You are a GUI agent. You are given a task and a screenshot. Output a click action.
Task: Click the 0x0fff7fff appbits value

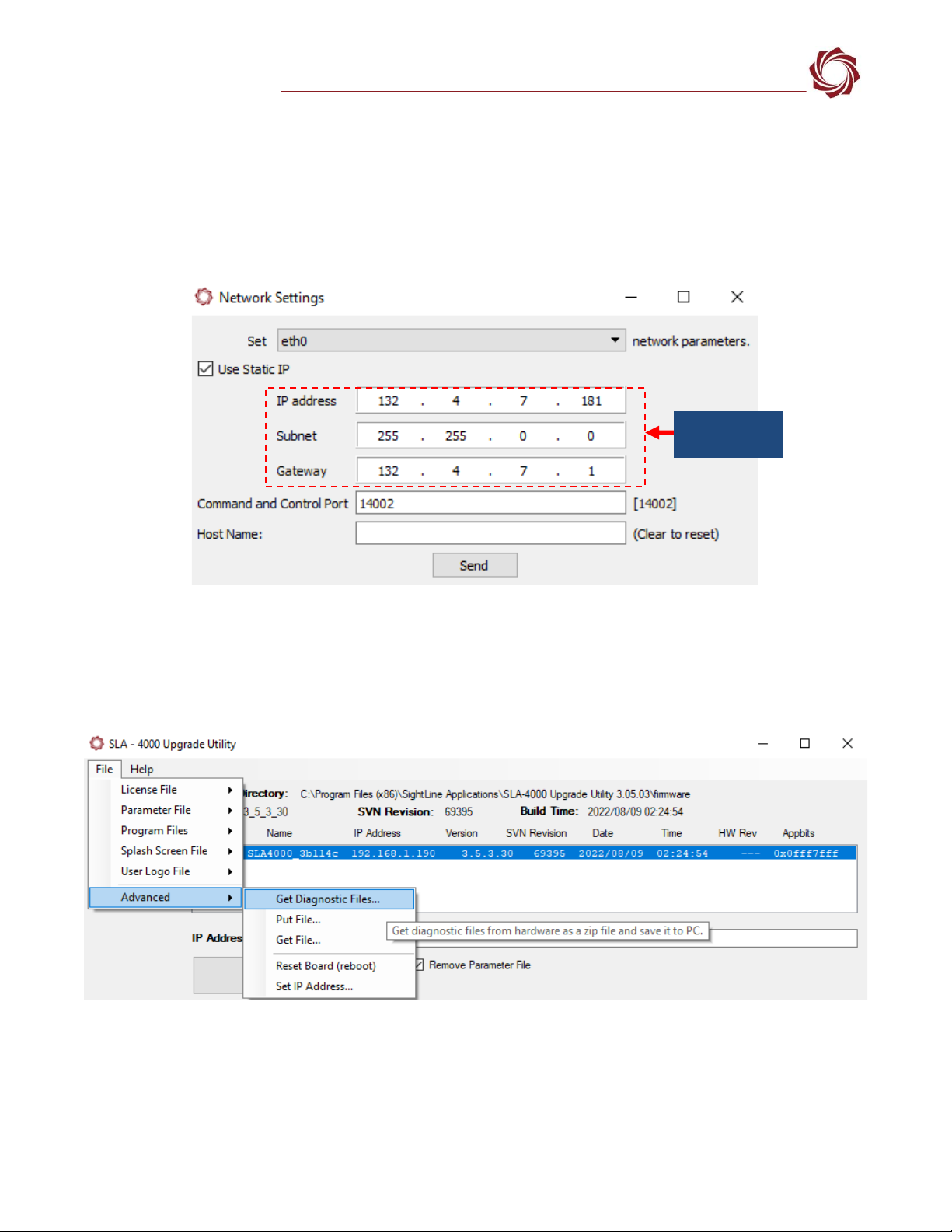tap(806, 853)
